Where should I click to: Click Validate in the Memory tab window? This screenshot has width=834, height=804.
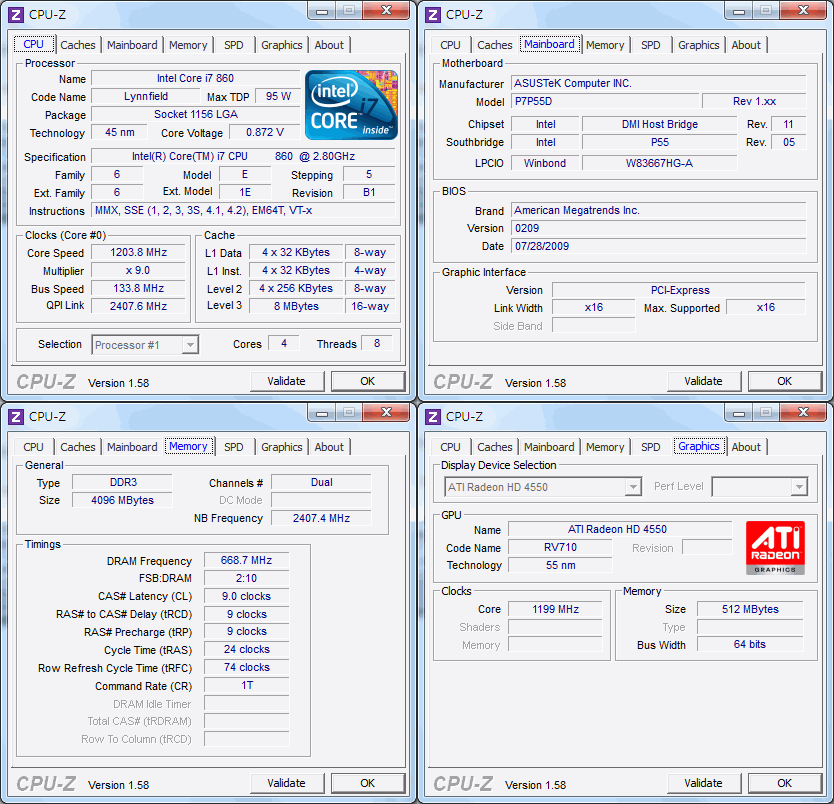287,783
